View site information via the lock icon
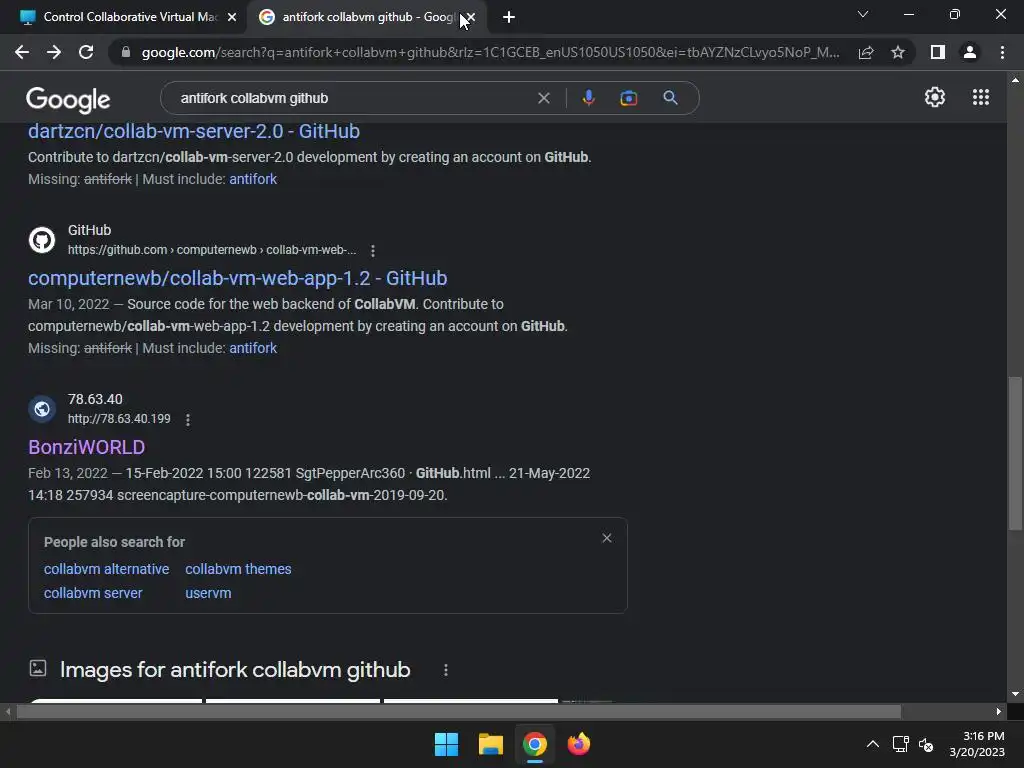 coord(126,52)
